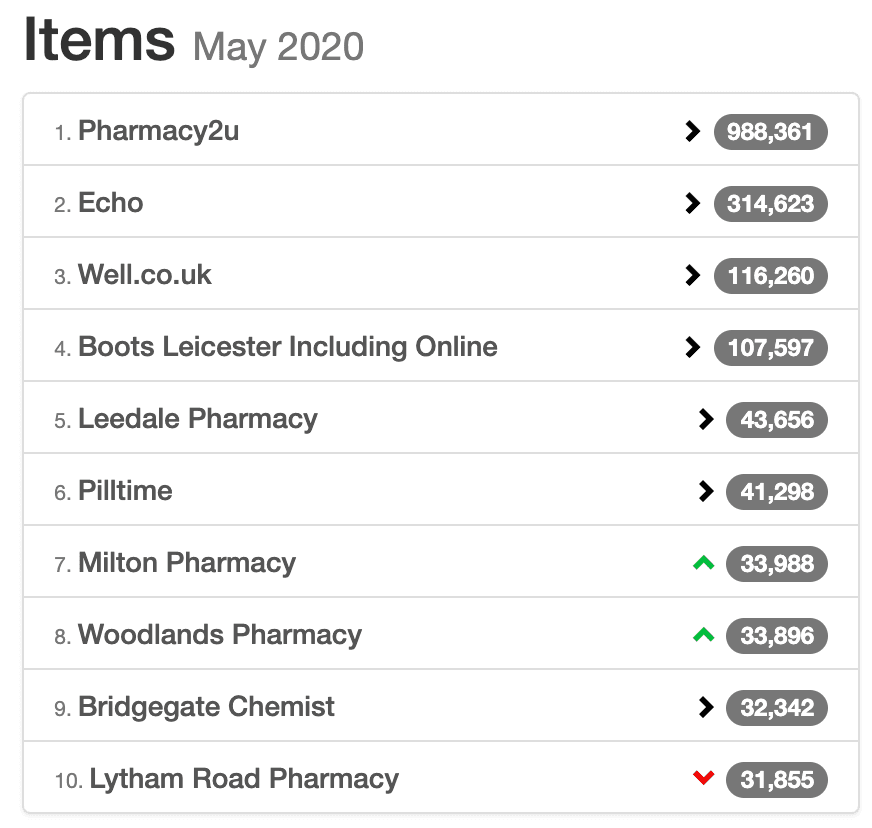Click the black chevron beside Pharmacy2u
The width and height of the screenshot is (872, 828).
[692, 132]
